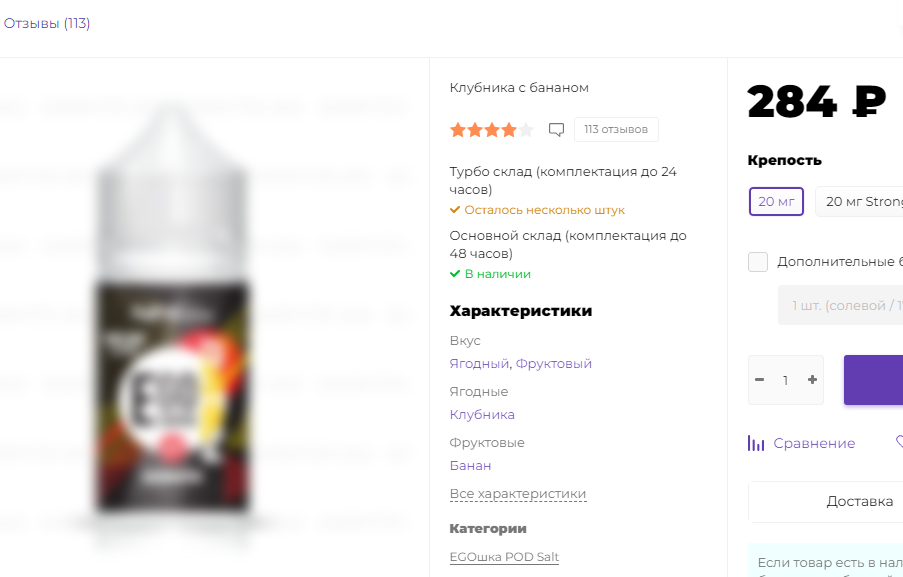The image size is (903, 577).
Task: Click the purple add-to-cart button
Action: [874, 379]
